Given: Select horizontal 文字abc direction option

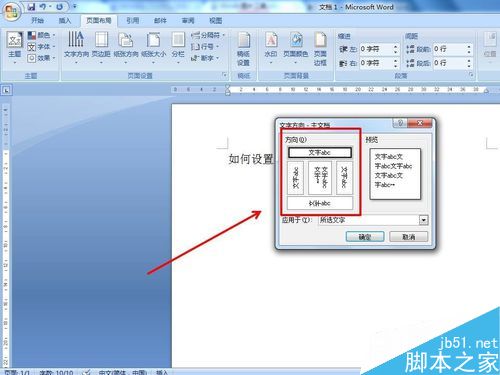Looking at the screenshot, I should coord(320,153).
